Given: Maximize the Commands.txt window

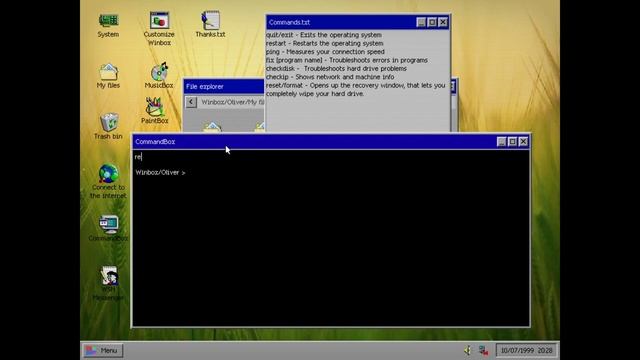Looking at the screenshot, I should (x=432, y=22).
